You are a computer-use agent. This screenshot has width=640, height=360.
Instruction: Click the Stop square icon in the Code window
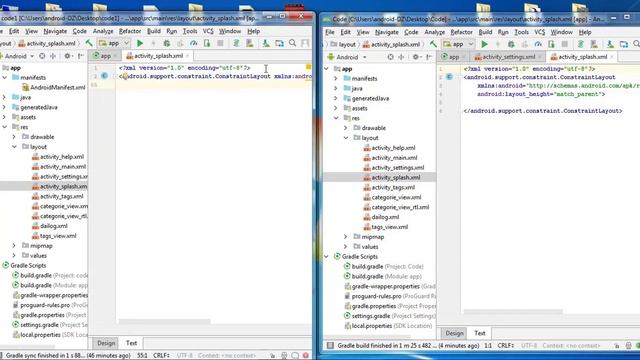click(565, 44)
